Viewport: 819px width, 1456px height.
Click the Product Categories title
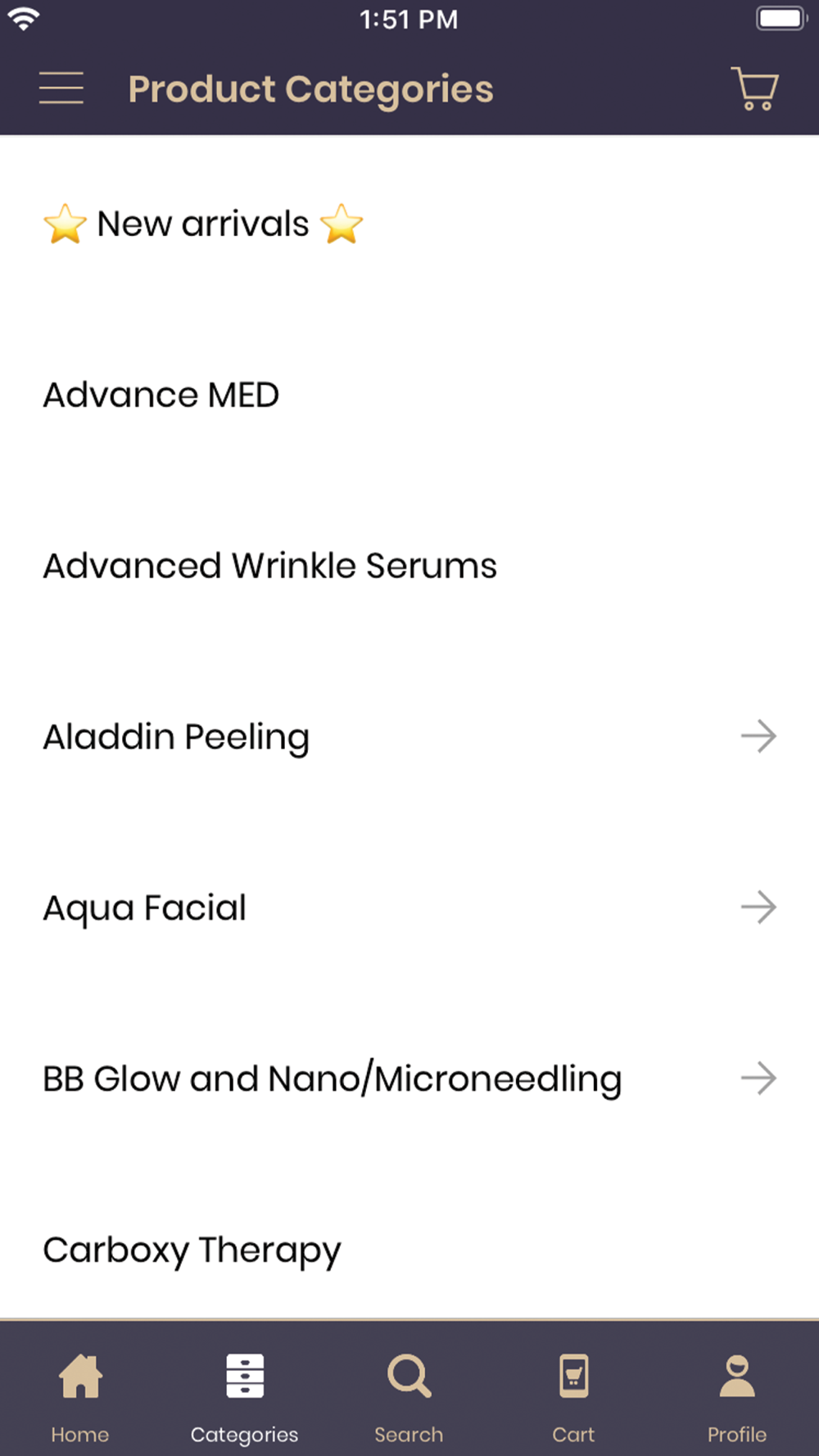tap(310, 90)
